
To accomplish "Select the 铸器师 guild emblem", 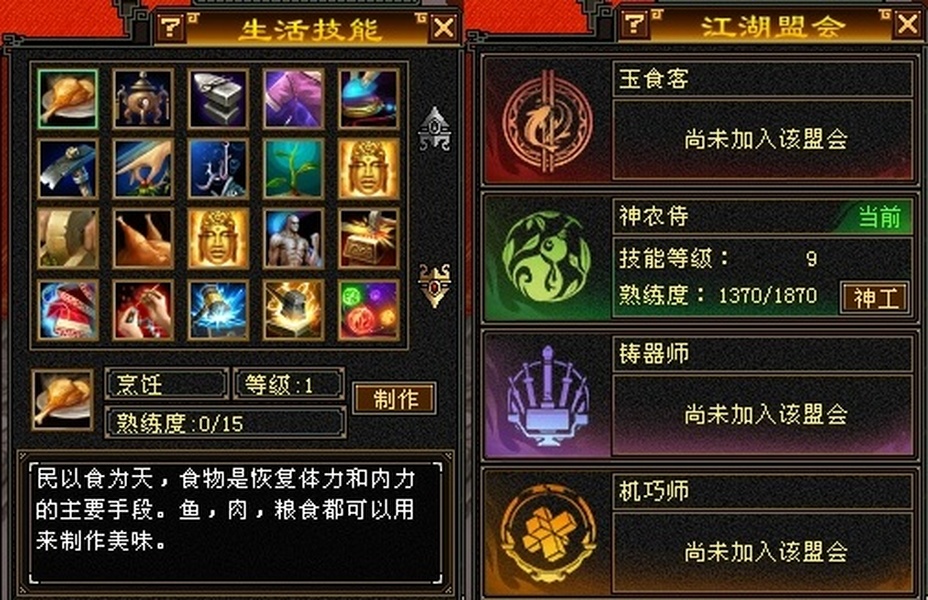I will pos(547,395).
